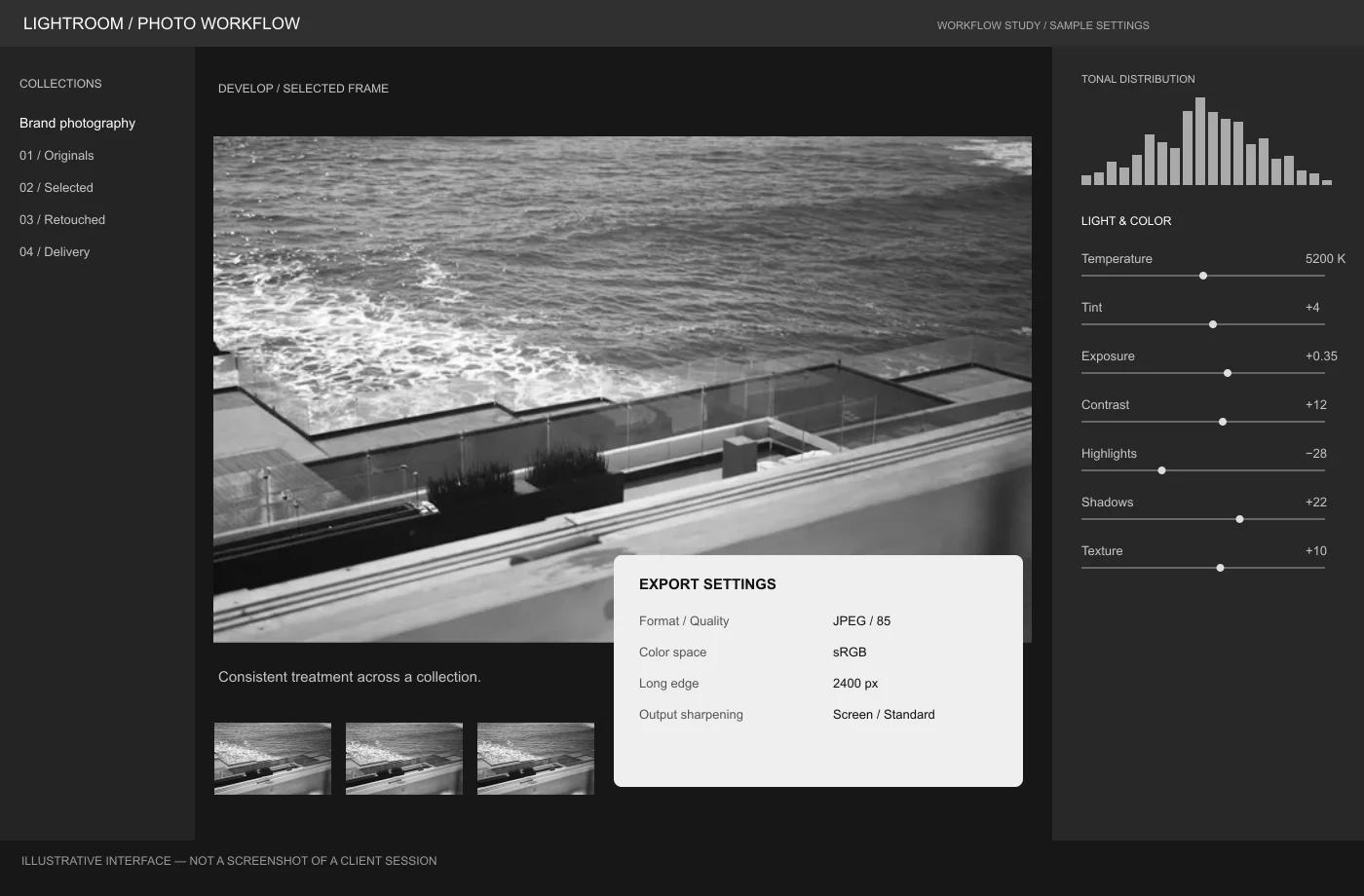Viewport: 1364px width, 896px height.
Task: Click the EXPORT SETTINGS heading
Action: coord(707,584)
